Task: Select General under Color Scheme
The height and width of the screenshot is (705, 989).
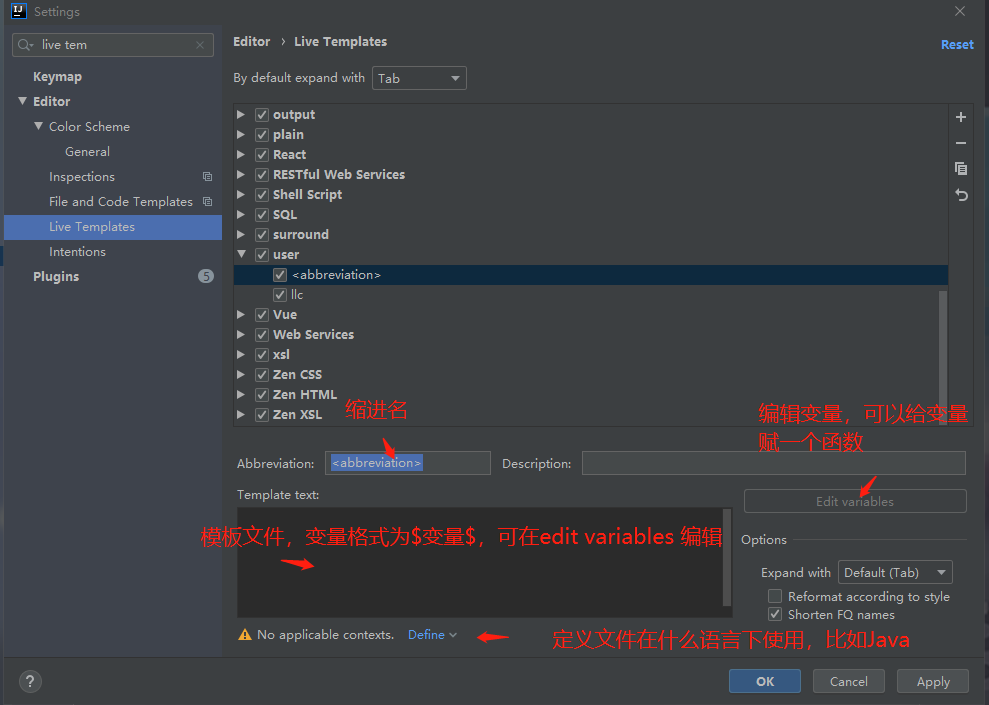Action: click(x=87, y=151)
